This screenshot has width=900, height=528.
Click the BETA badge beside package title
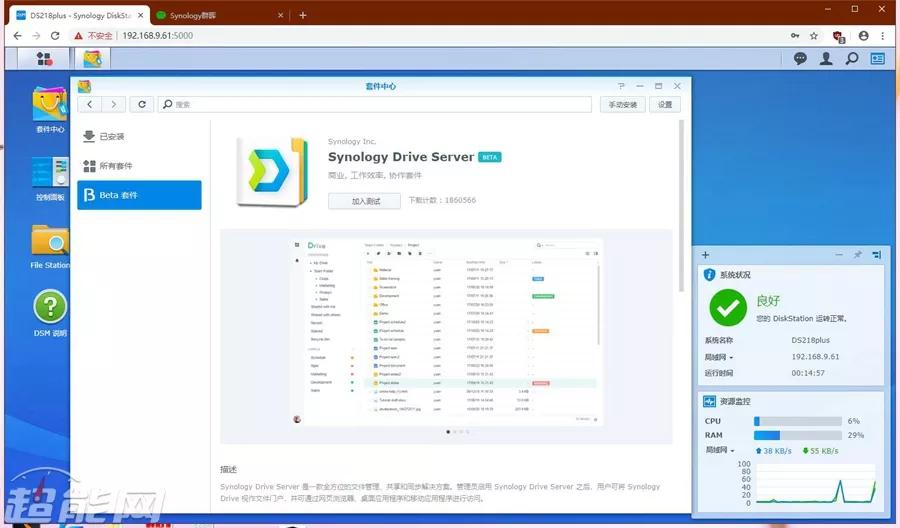coord(490,157)
